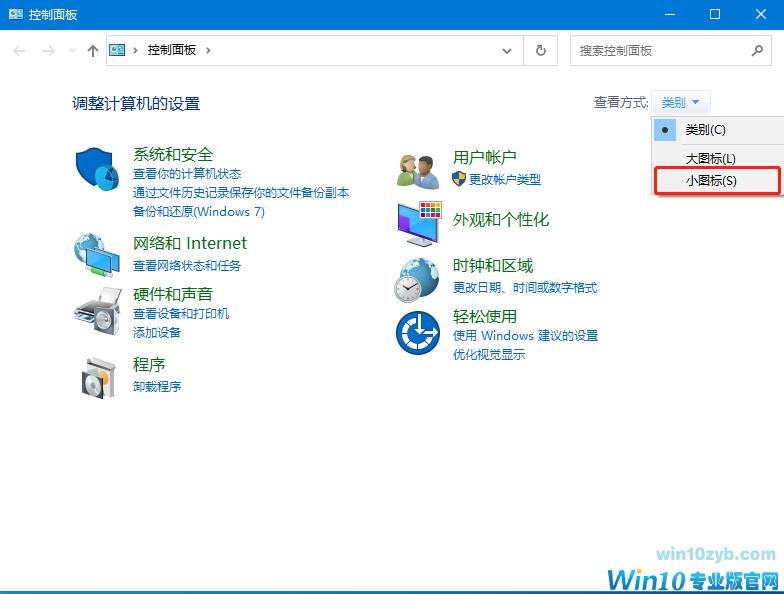Open the System and Security shield icon
Screen dimensions: 784x594
pyautogui.click(x=98, y=169)
